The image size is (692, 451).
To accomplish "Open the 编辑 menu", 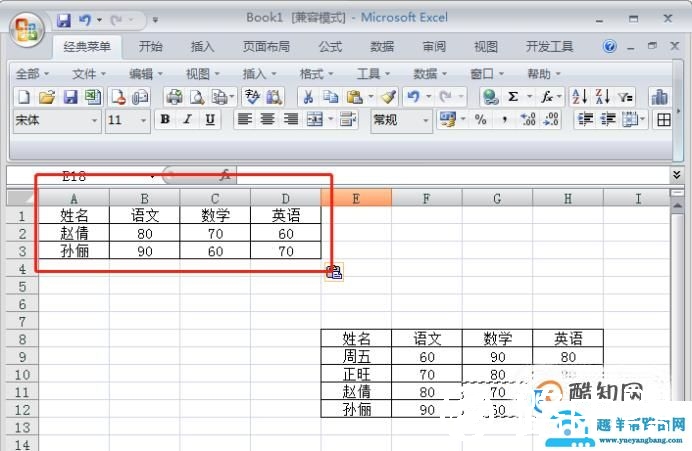I will click(x=146, y=74).
